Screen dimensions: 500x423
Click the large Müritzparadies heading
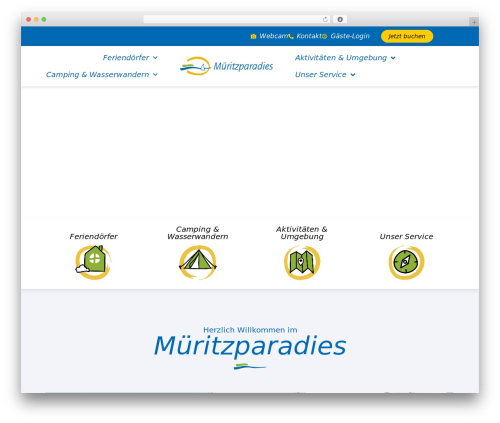tap(250, 347)
